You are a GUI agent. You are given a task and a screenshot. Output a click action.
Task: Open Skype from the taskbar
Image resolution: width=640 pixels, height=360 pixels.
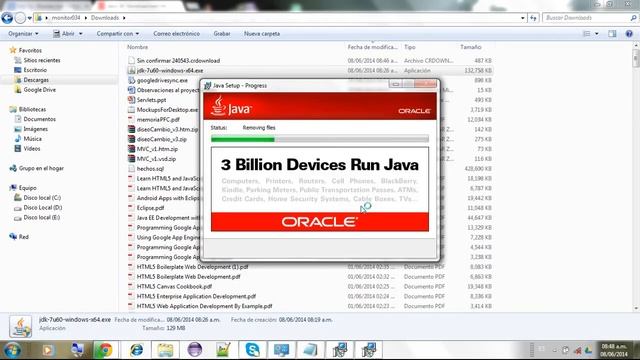pos(252,350)
